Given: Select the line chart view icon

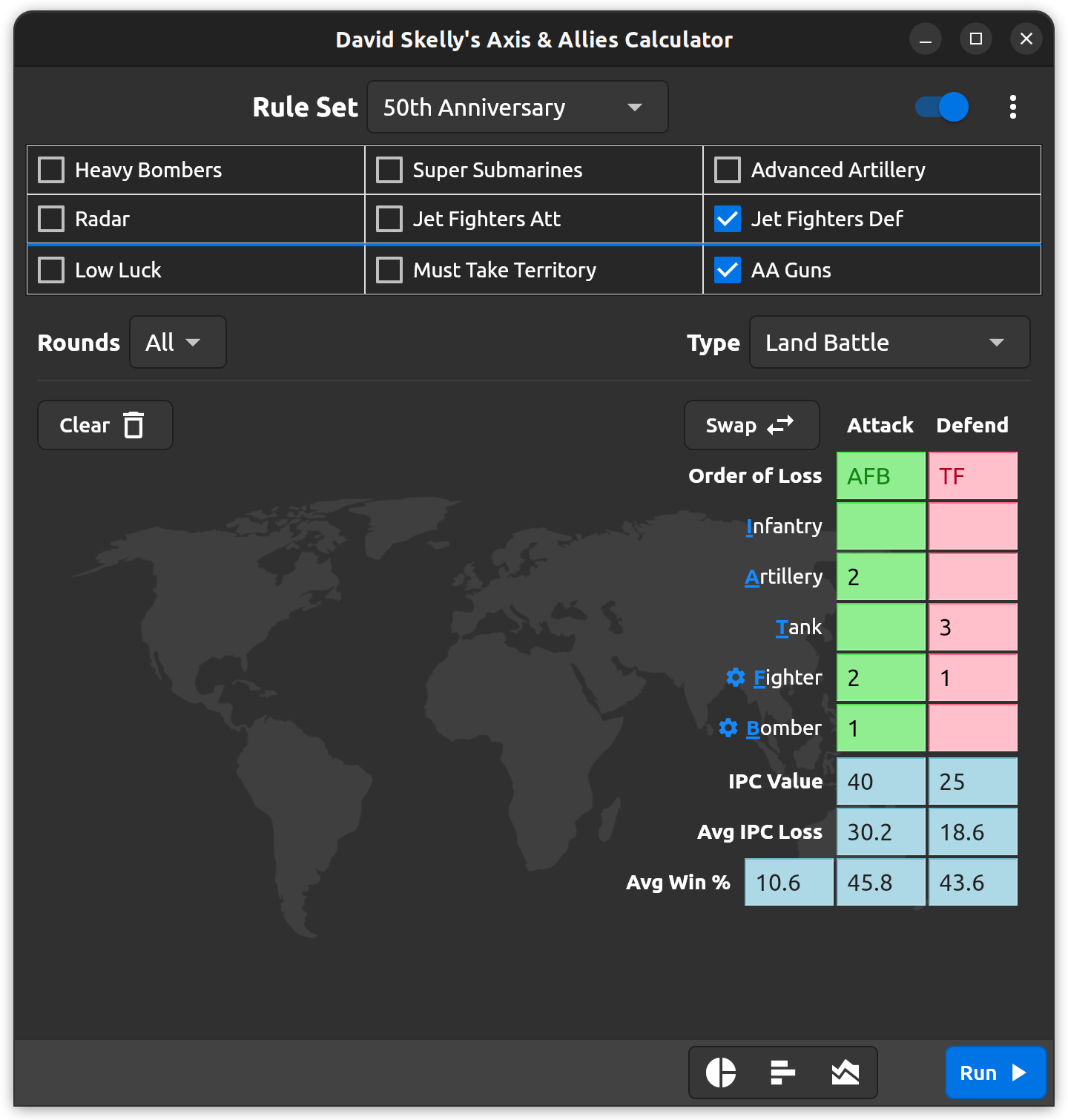Looking at the screenshot, I should (x=845, y=1073).
